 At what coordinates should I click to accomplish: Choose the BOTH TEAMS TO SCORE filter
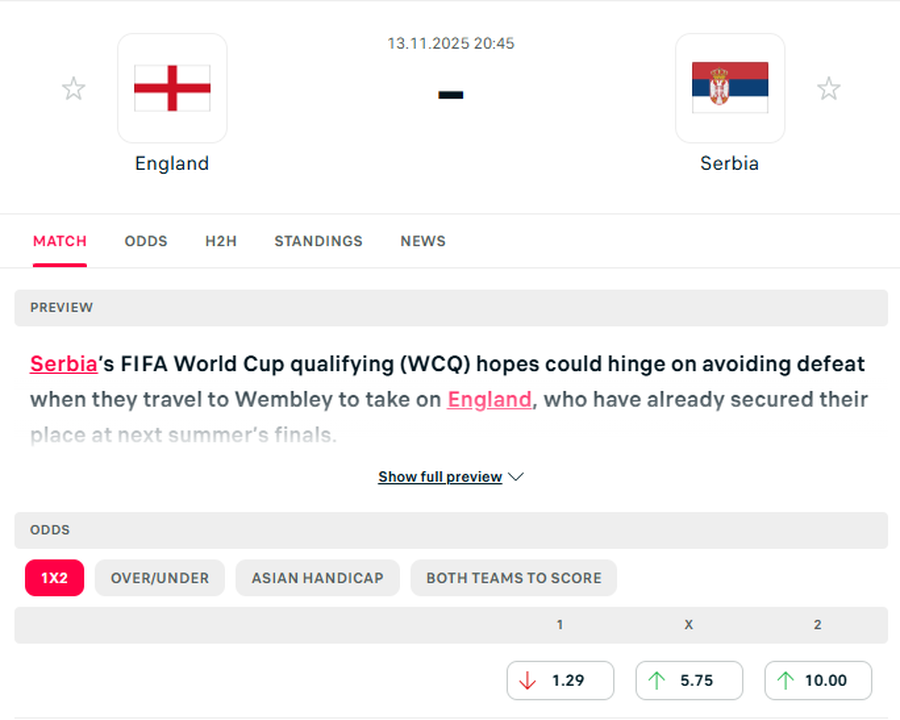click(514, 578)
